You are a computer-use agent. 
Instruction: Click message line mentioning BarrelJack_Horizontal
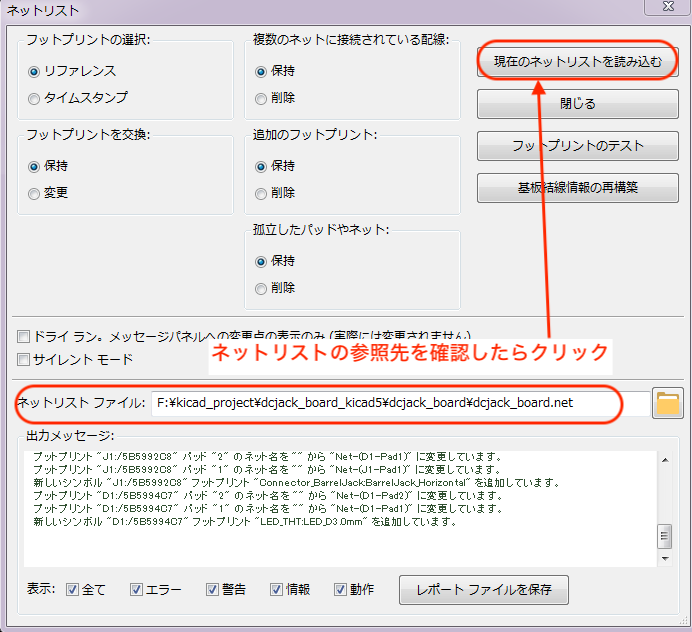coord(297,483)
